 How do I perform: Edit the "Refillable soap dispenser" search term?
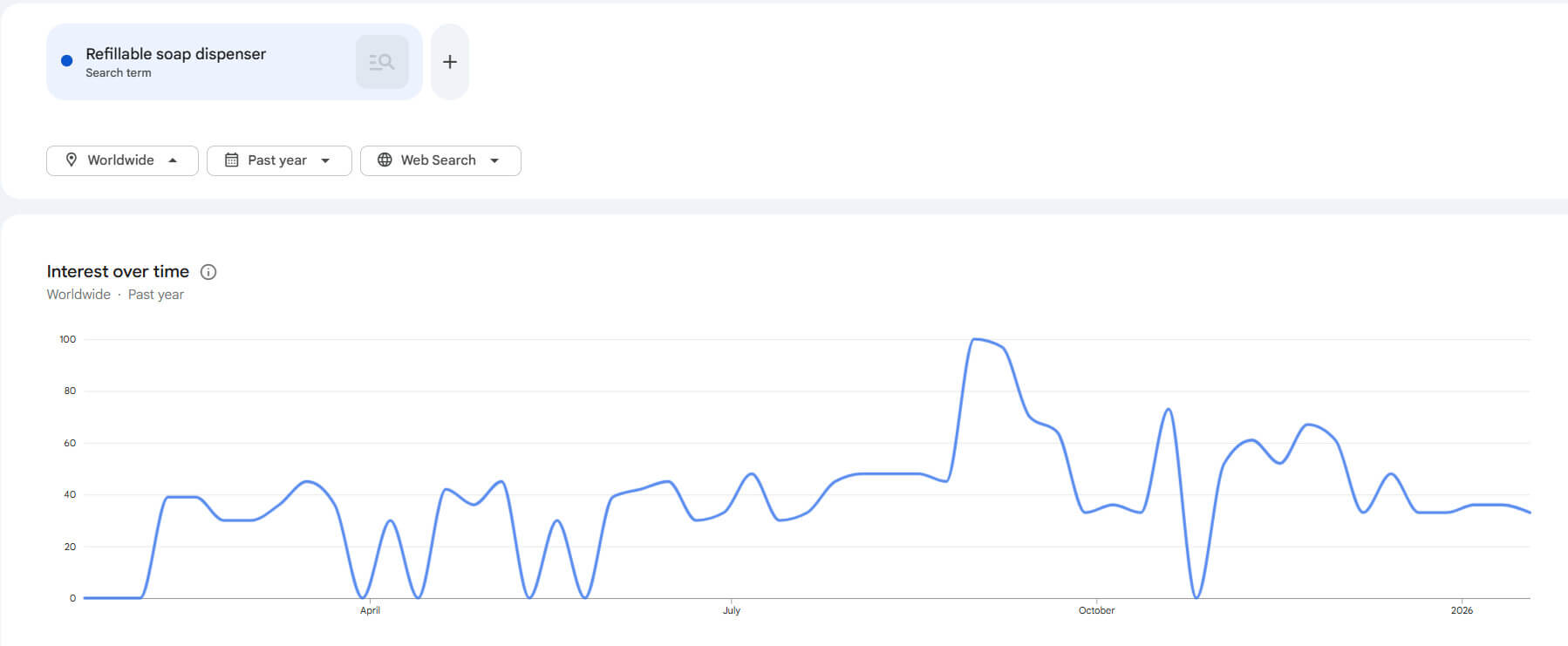click(x=175, y=54)
